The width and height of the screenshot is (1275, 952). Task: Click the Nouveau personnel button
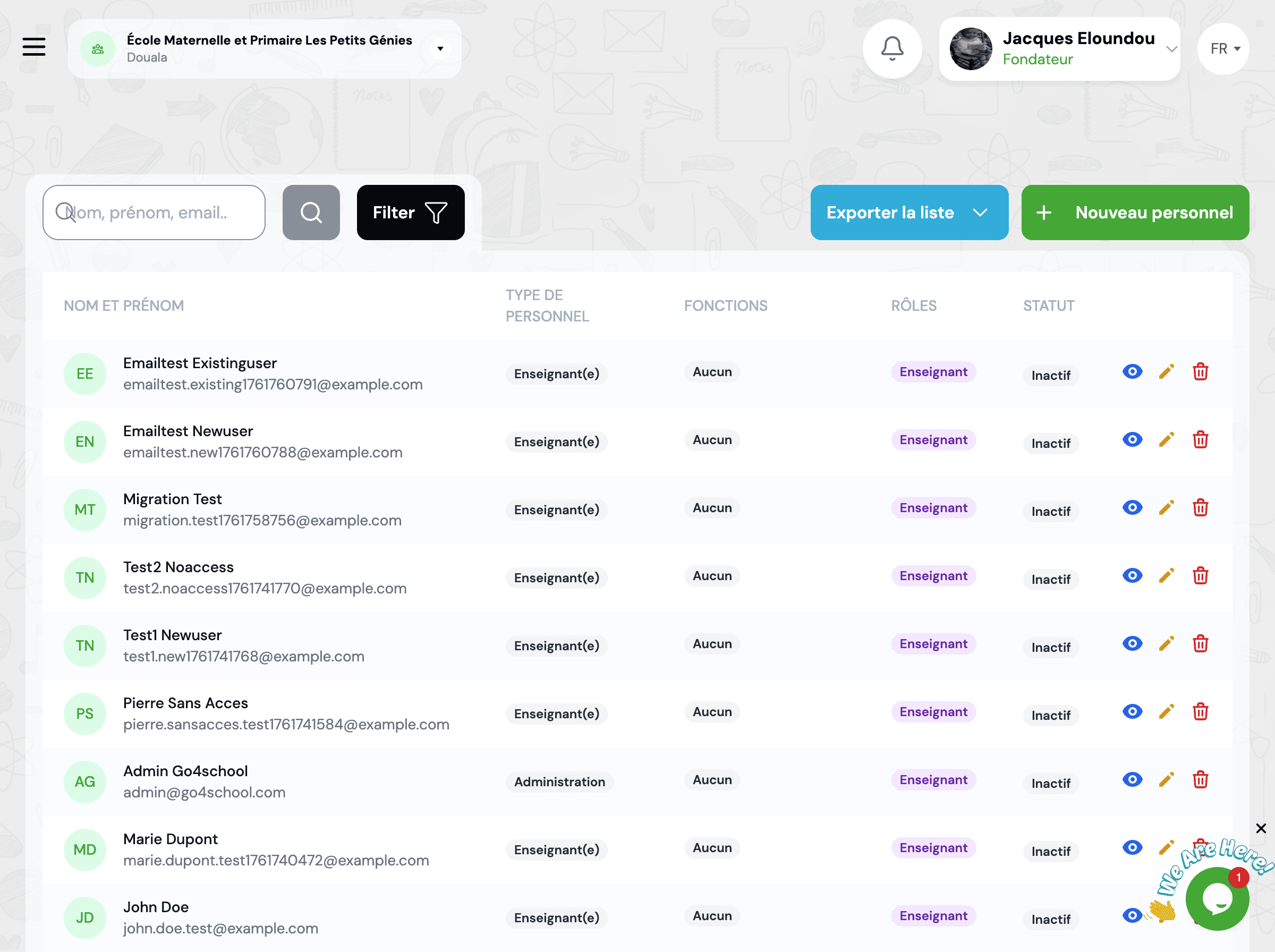(x=1134, y=212)
